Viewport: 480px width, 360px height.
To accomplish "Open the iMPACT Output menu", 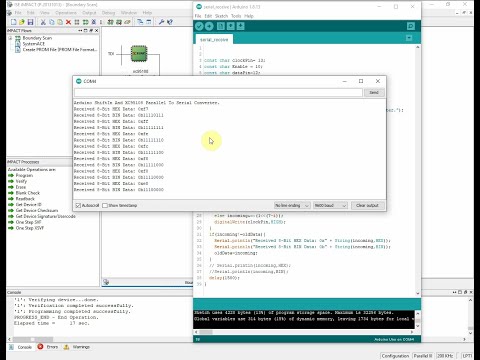I will click(89, 13).
